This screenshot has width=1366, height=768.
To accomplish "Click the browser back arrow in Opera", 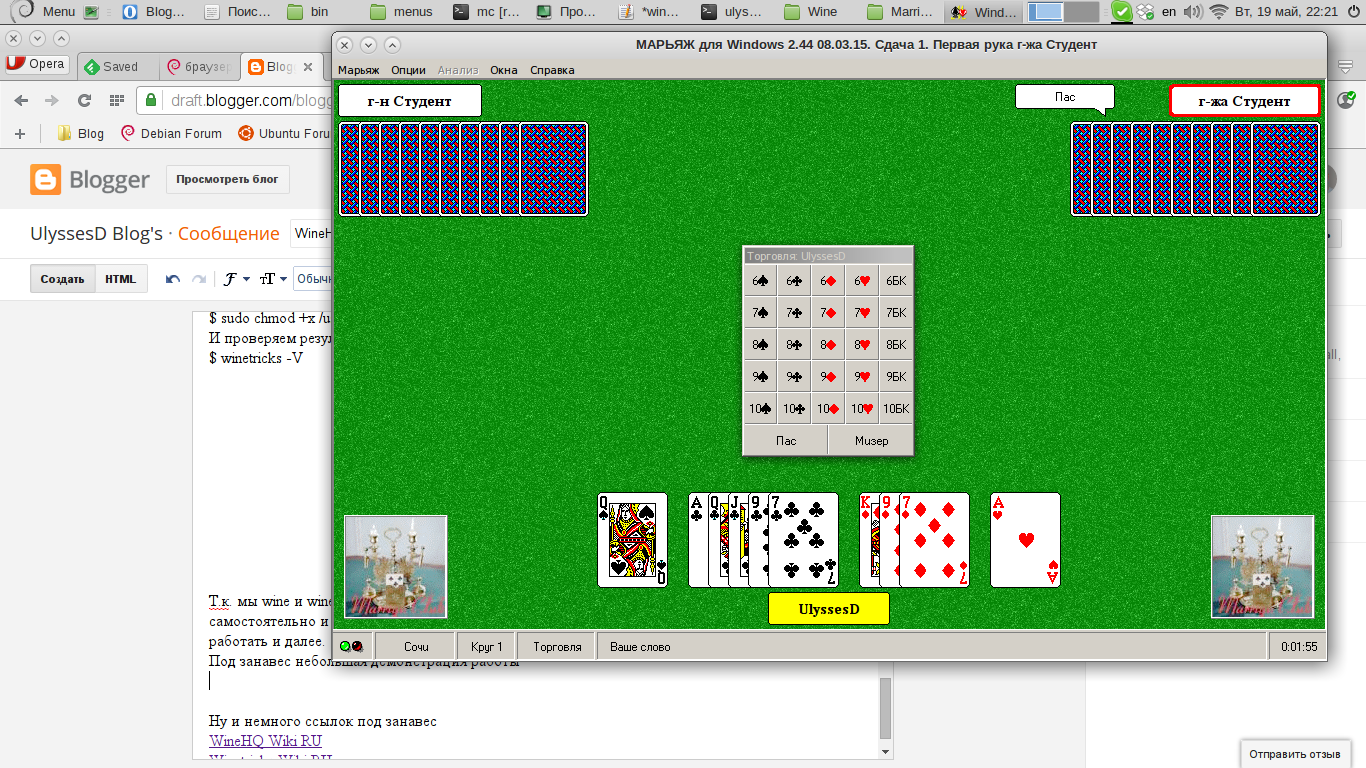I will (21, 100).
